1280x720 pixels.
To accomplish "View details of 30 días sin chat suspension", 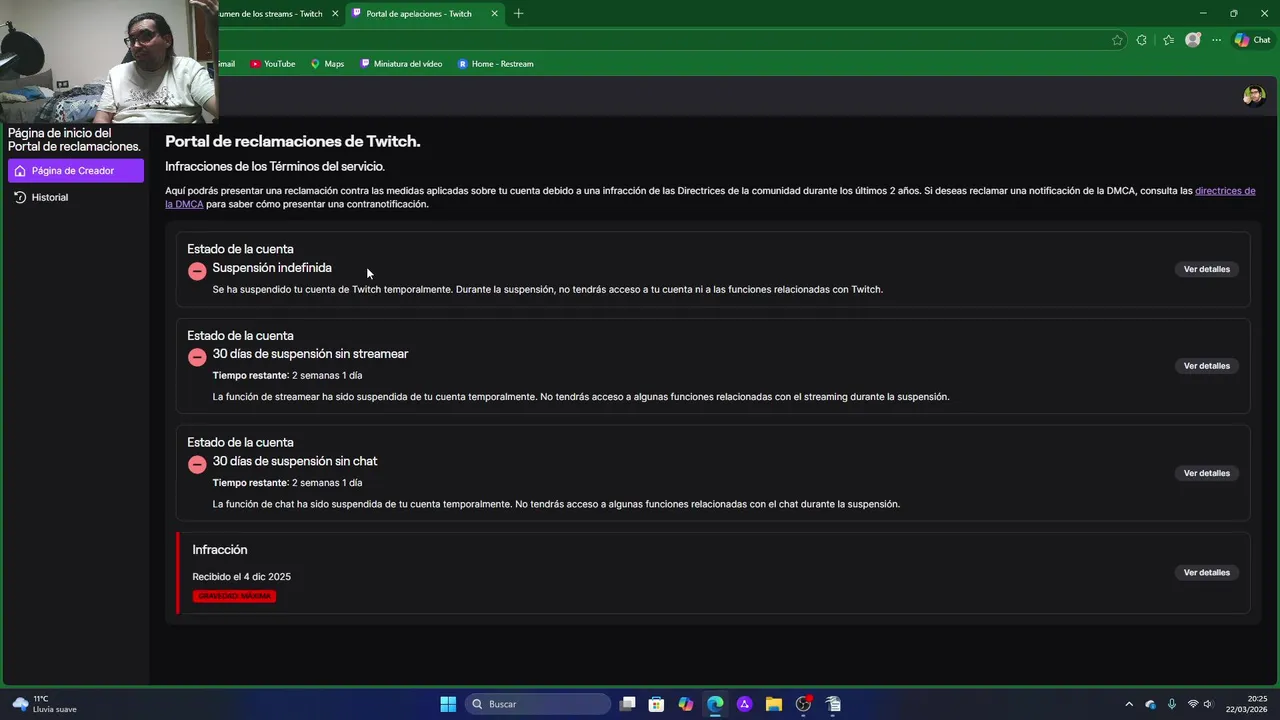I will pyautogui.click(x=1206, y=473).
